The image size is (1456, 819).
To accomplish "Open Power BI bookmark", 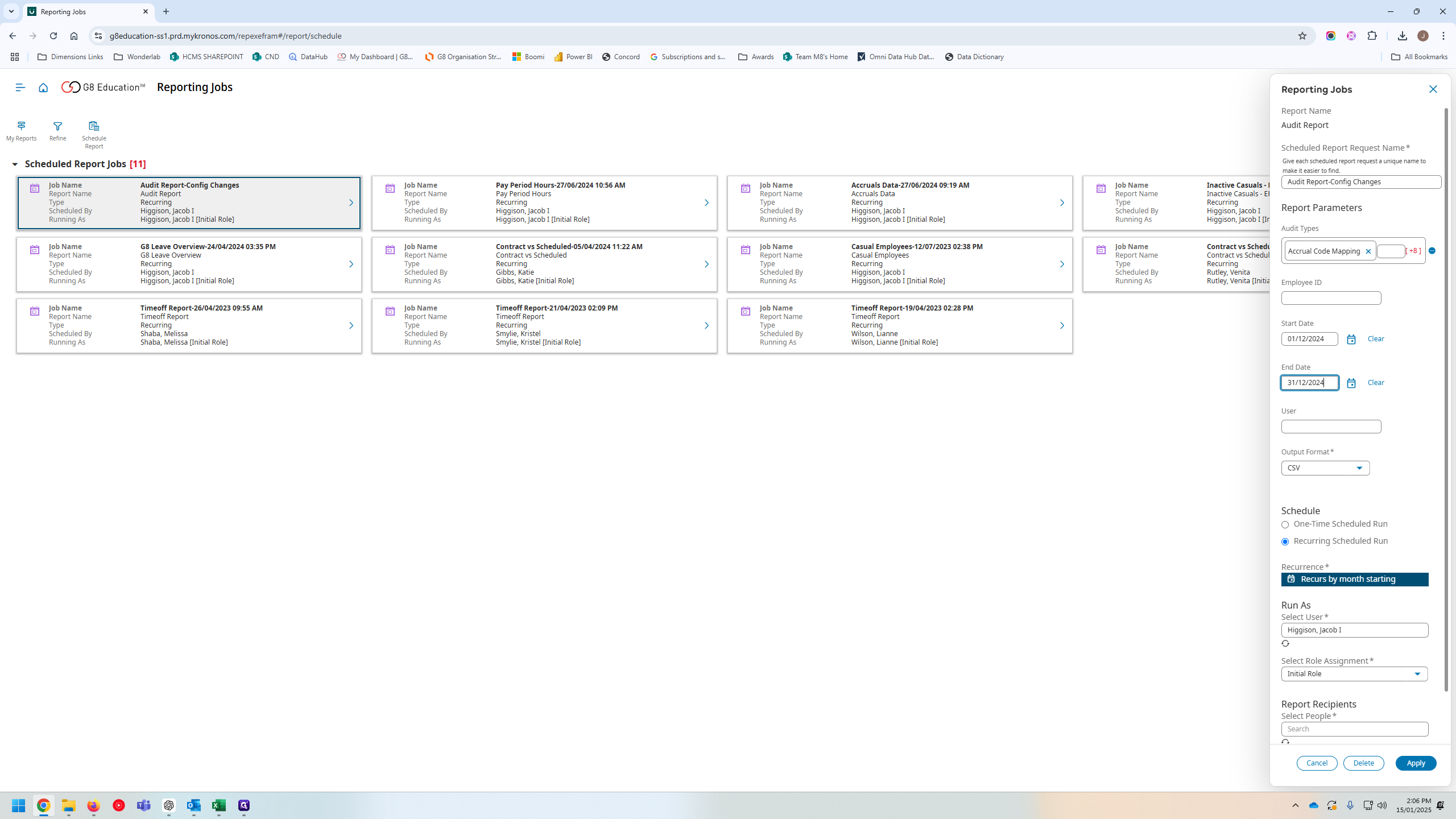I will [x=573, y=57].
